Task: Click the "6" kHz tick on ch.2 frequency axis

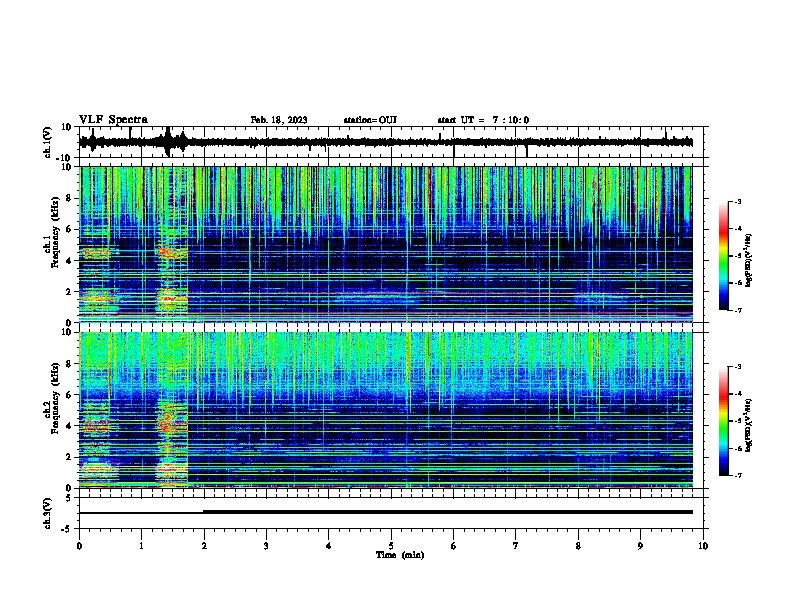Action: pyautogui.click(x=69, y=395)
